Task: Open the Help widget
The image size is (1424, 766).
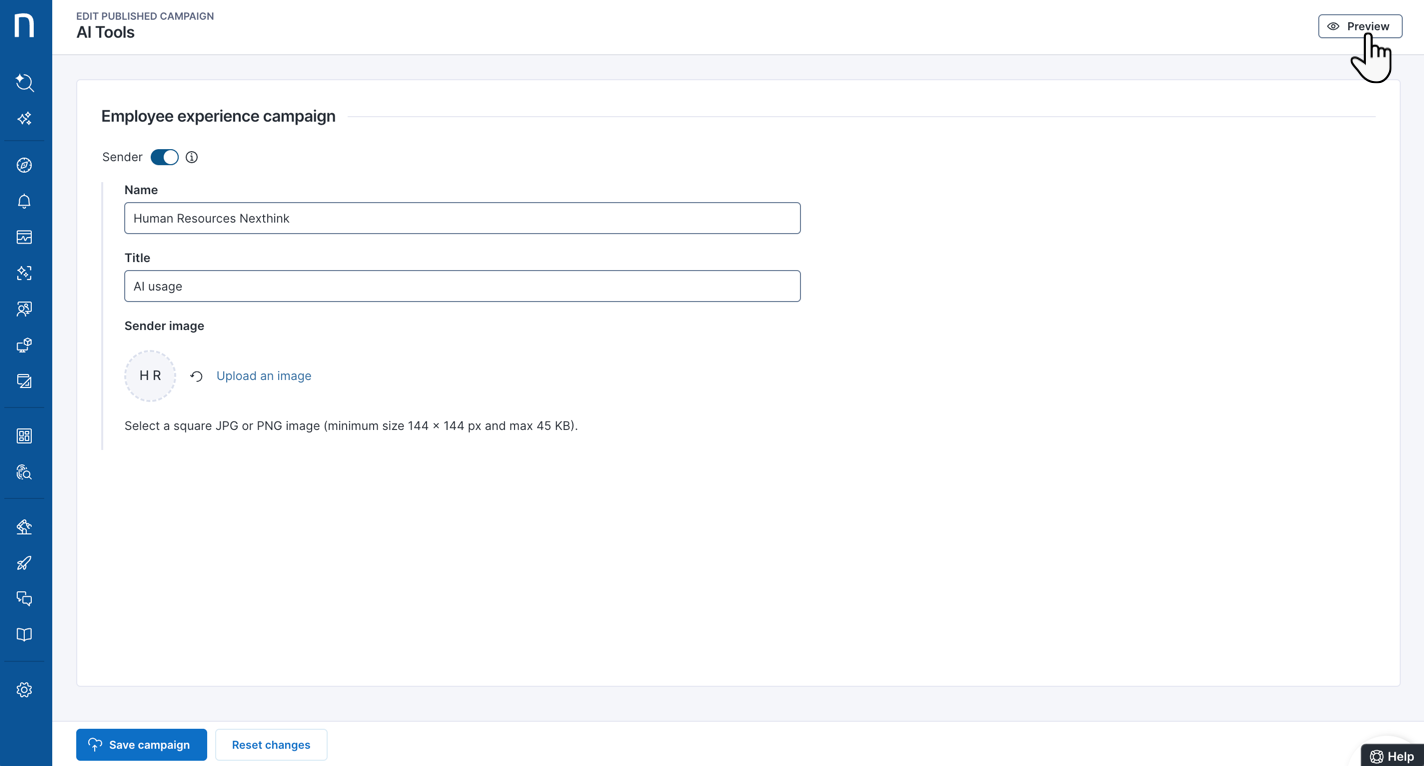Action: (1392, 756)
